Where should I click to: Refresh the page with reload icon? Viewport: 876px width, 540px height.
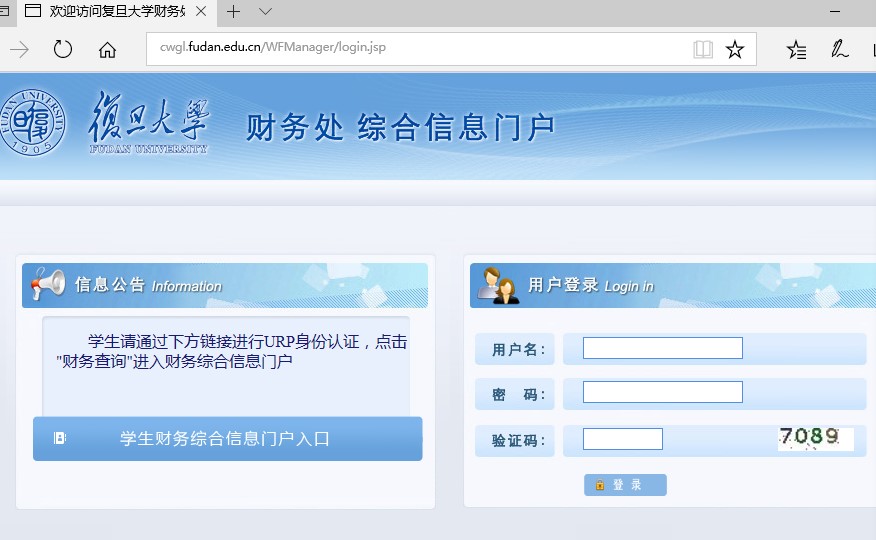click(63, 49)
